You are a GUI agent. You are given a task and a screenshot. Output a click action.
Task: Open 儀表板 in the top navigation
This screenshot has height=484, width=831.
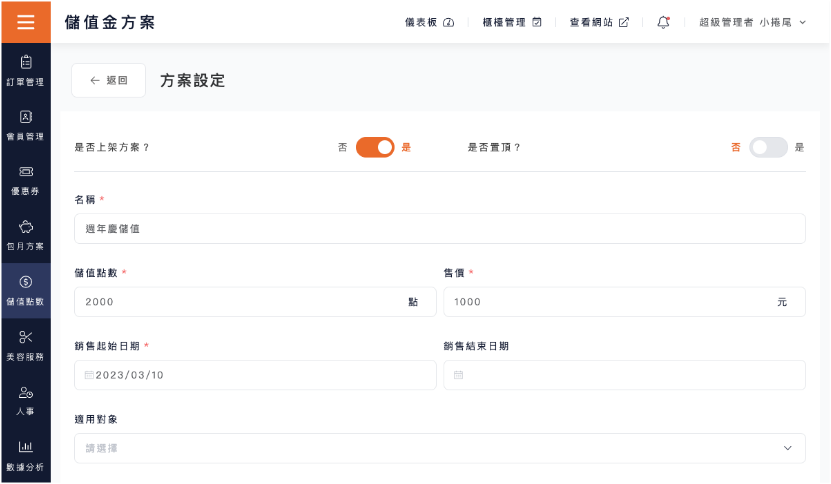[429, 22]
